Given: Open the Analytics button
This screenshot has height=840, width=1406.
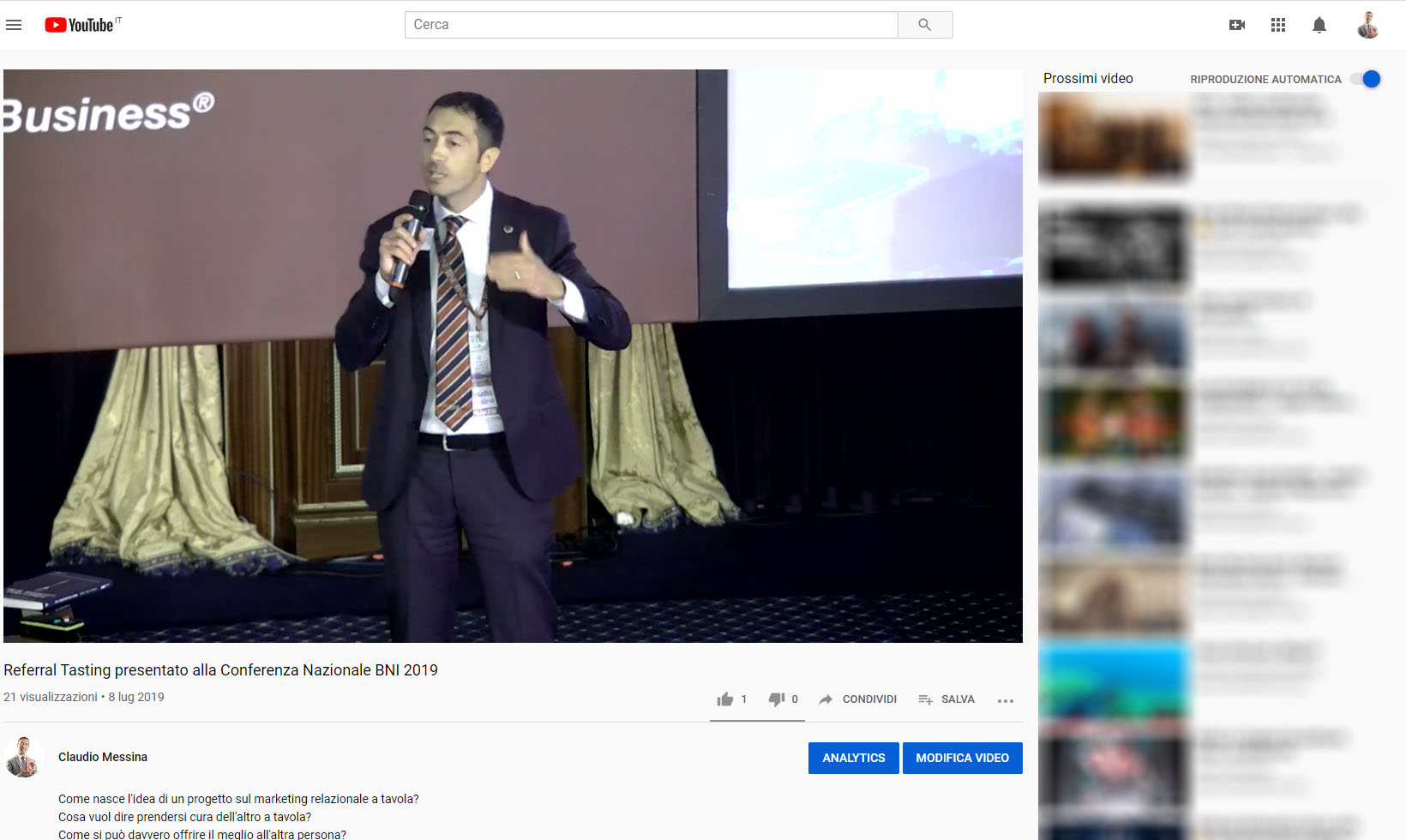Looking at the screenshot, I should [x=854, y=758].
